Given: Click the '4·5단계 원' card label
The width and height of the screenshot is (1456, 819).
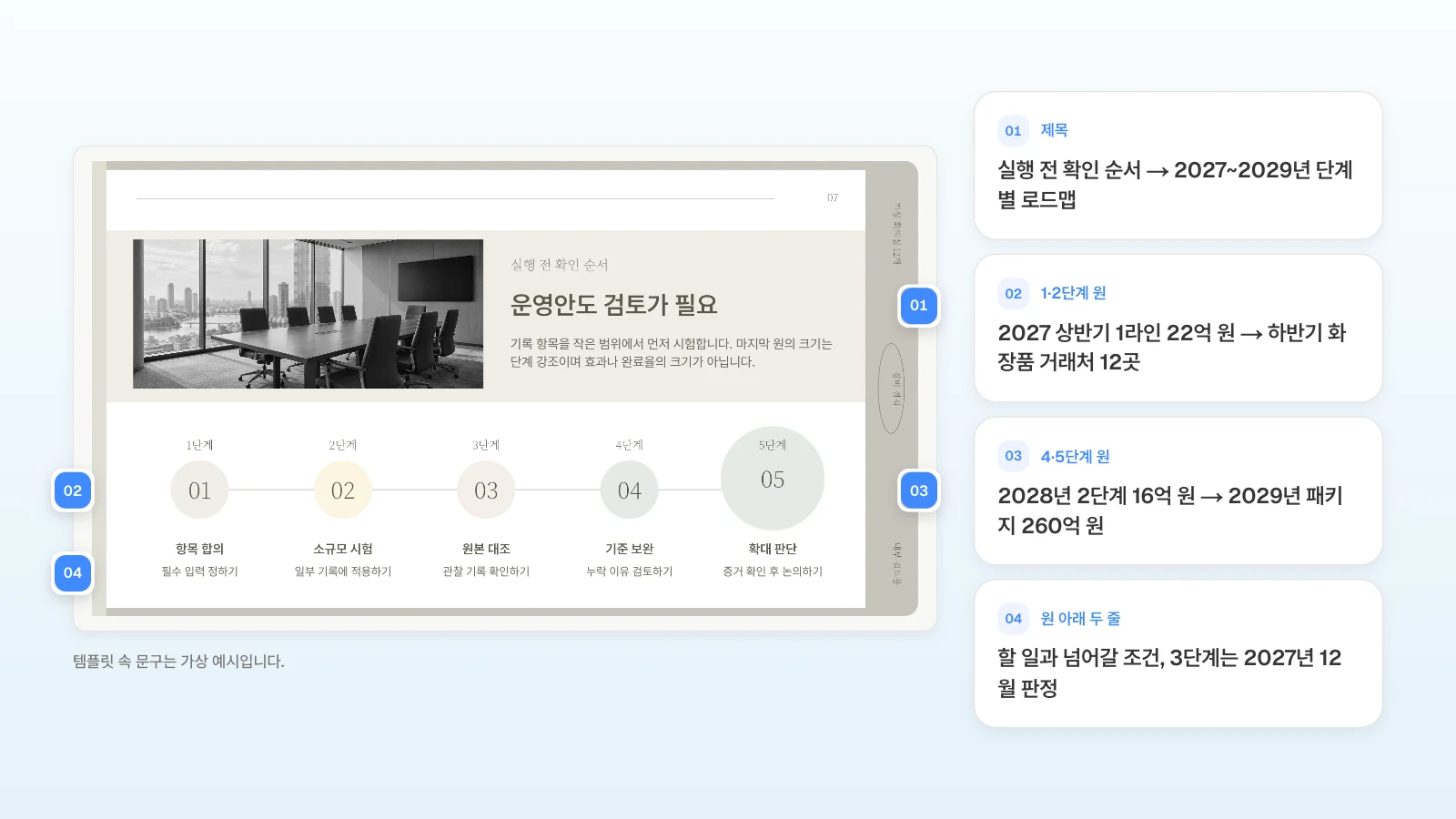Looking at the screenshot, I should [1075, 456].
